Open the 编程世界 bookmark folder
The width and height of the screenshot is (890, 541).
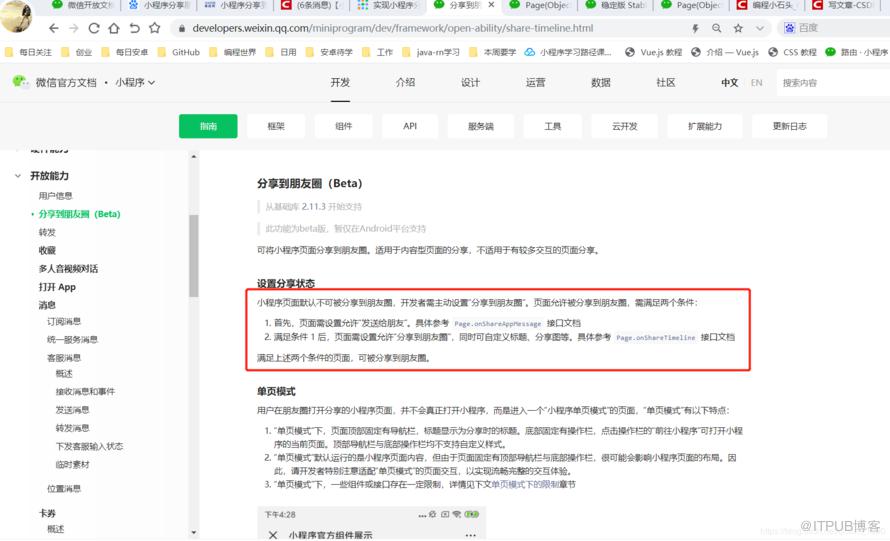click(x=233, y=52)
